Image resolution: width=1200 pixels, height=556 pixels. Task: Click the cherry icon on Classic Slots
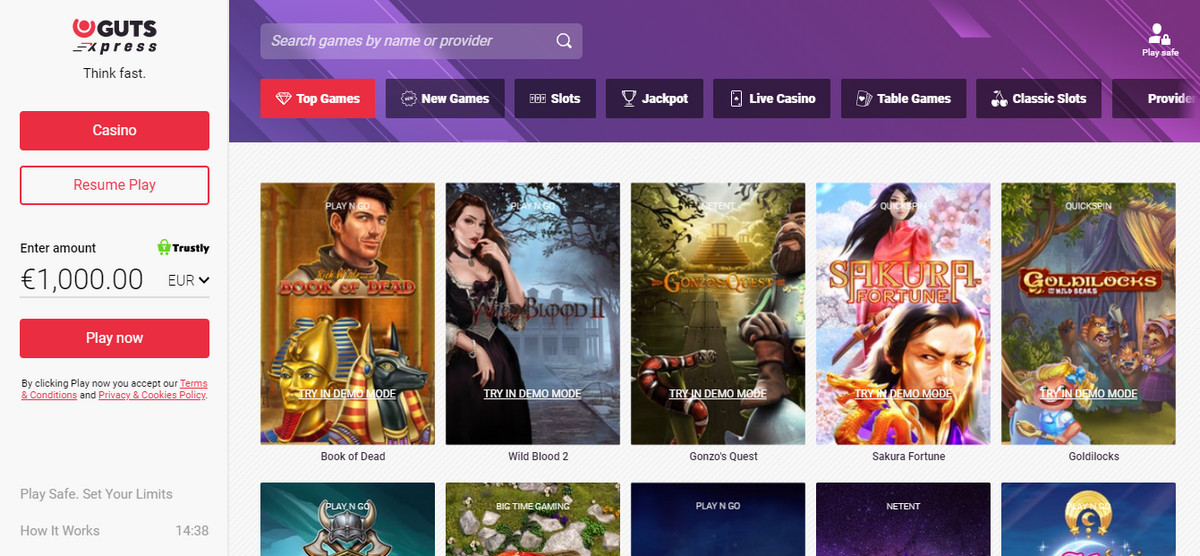pyautogui.click(x=998, y=99)
